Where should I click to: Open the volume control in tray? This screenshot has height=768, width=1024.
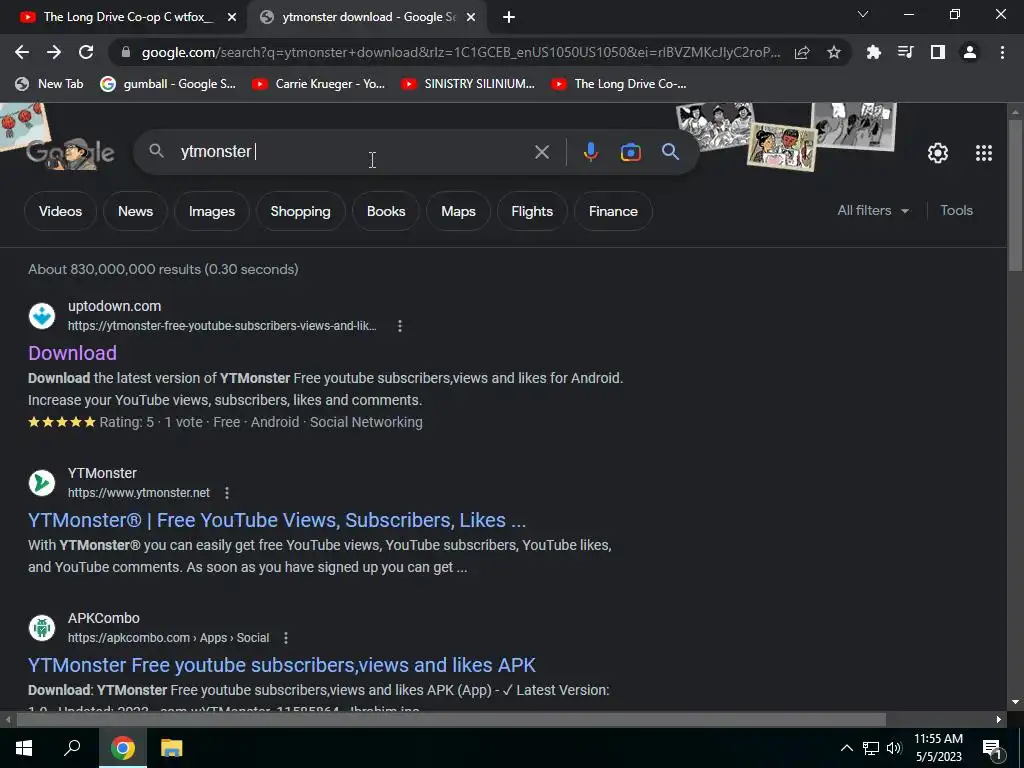tap(894, 748)
